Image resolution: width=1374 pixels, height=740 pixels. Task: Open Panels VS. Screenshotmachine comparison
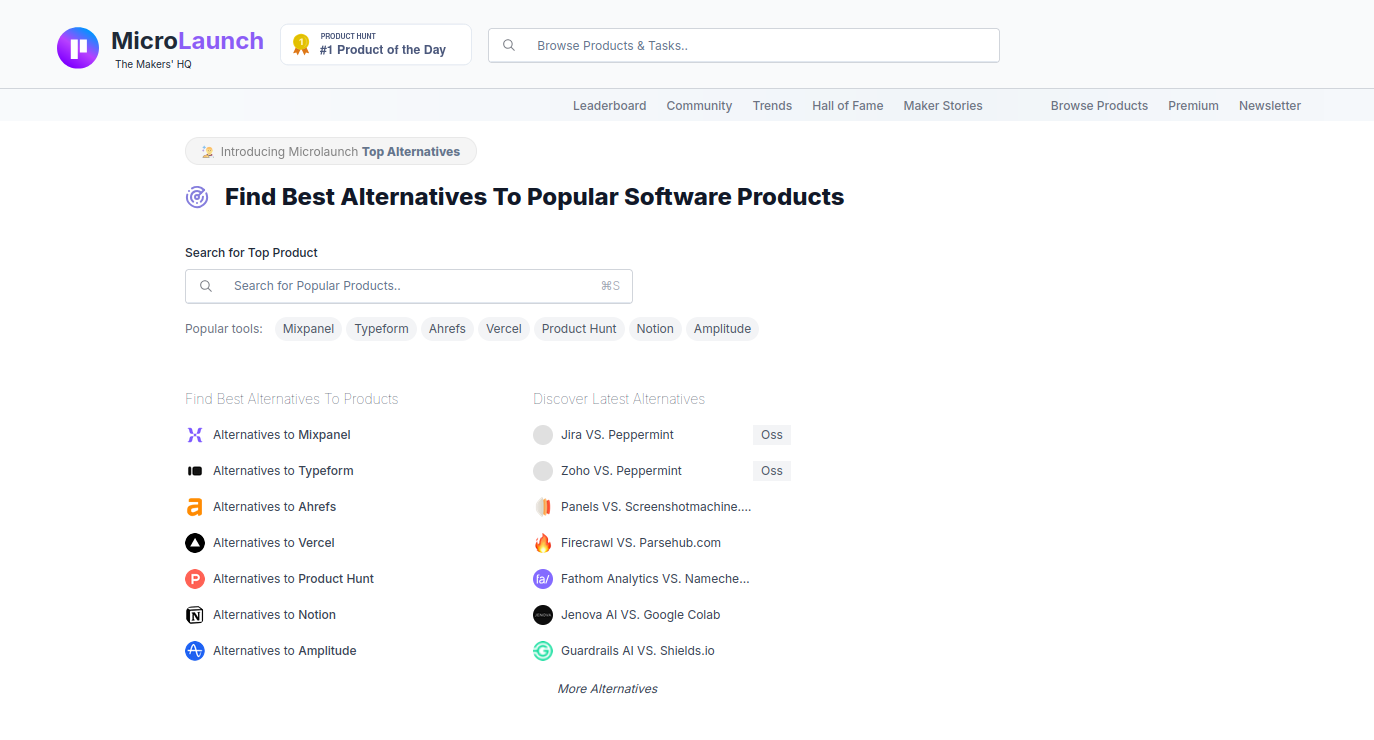point(656,507)
